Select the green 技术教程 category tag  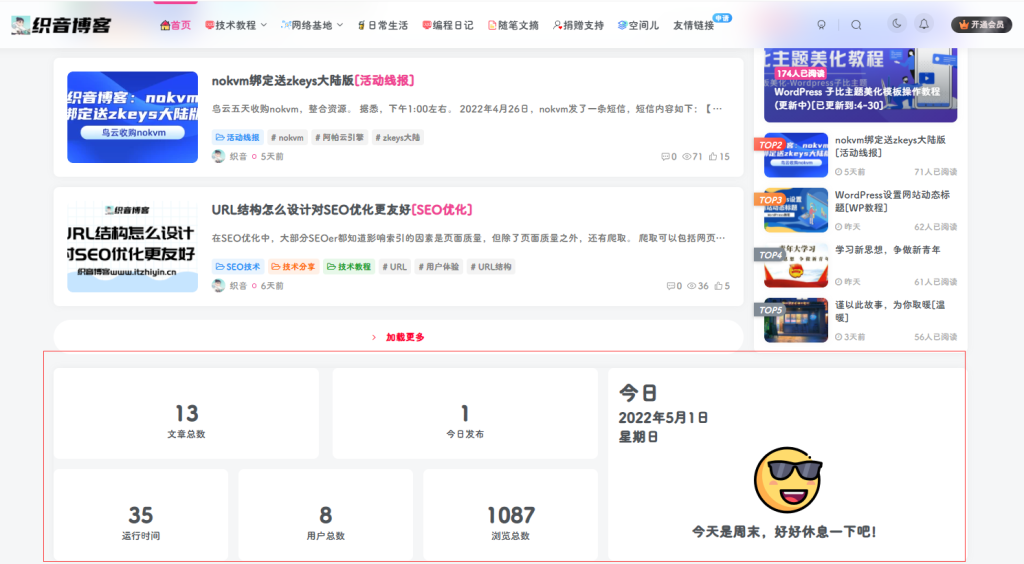[x=349, y=266]
